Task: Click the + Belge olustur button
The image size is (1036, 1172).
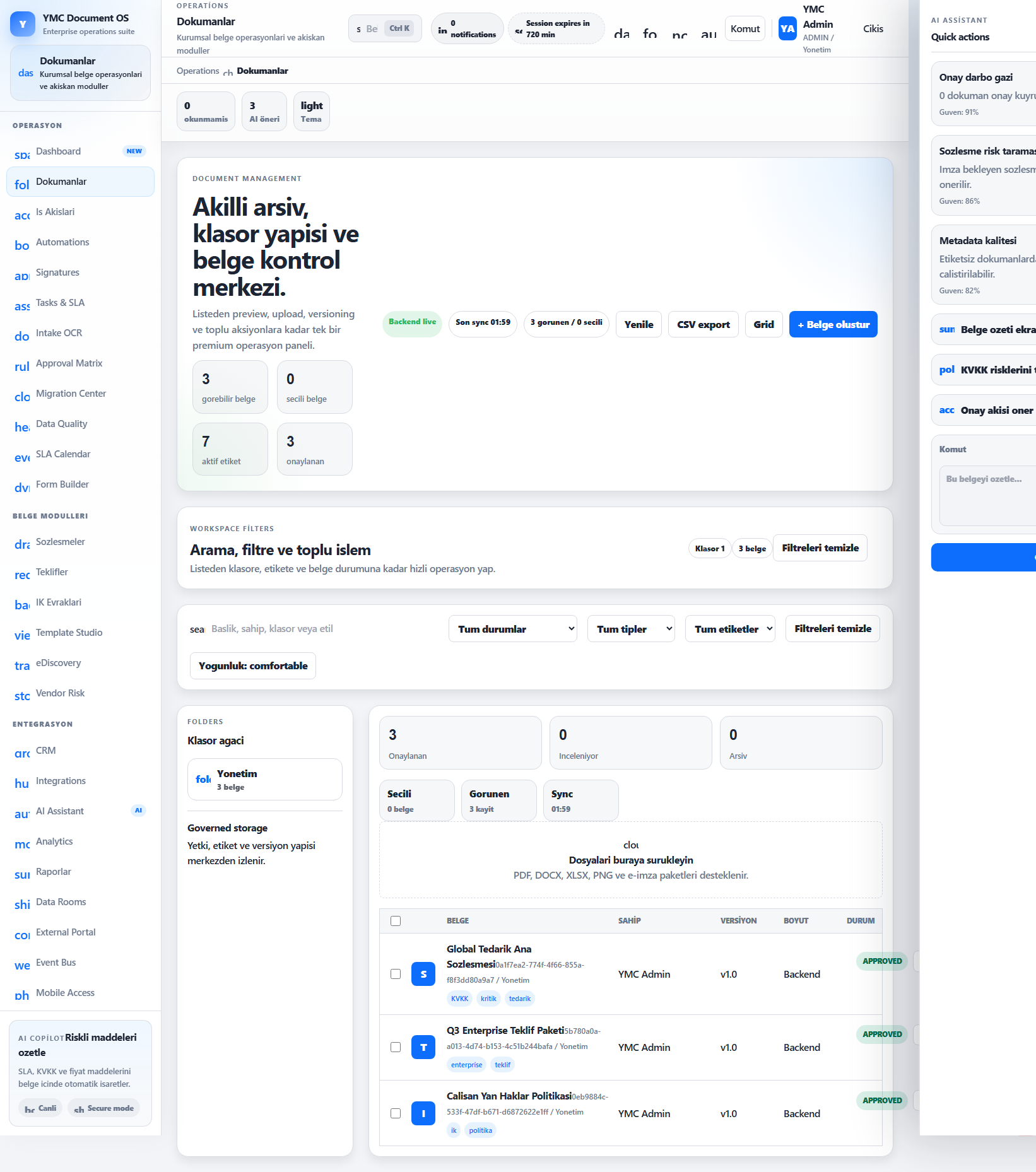Action: 833,324
